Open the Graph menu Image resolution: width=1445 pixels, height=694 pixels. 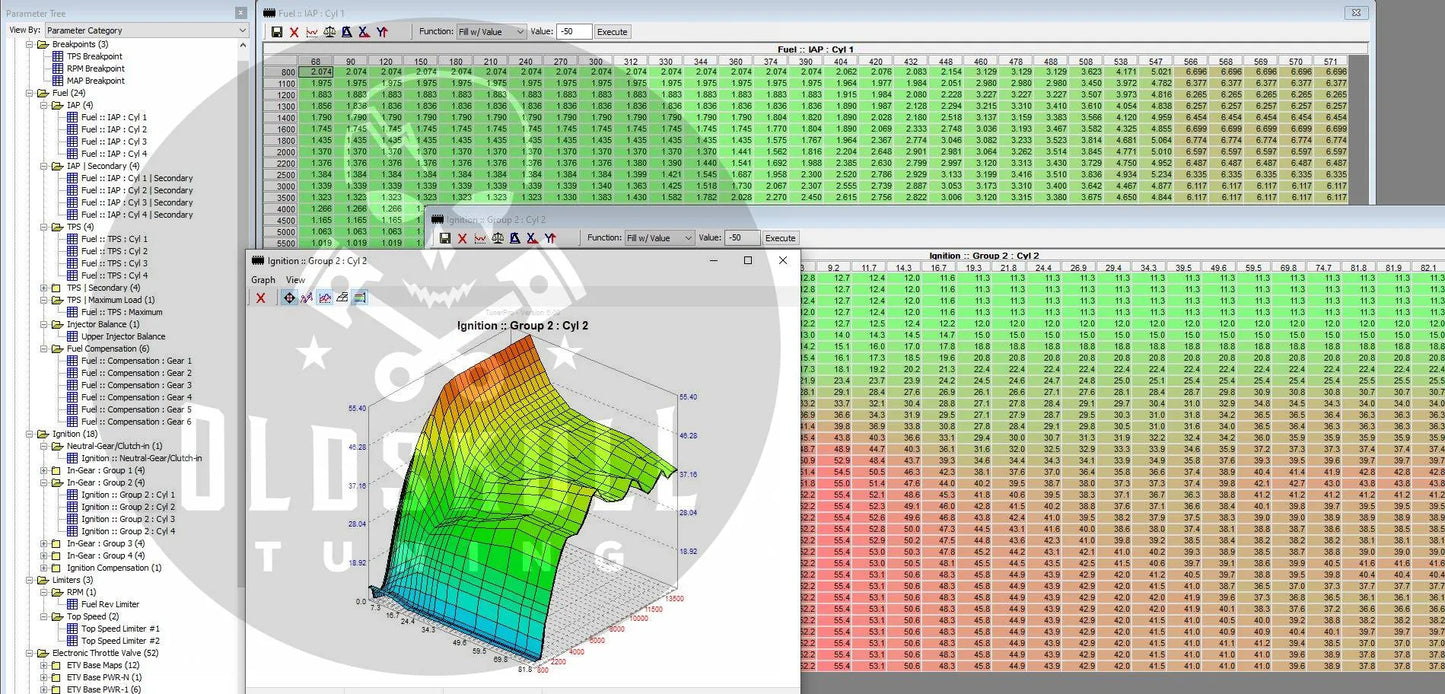(263, 280)
